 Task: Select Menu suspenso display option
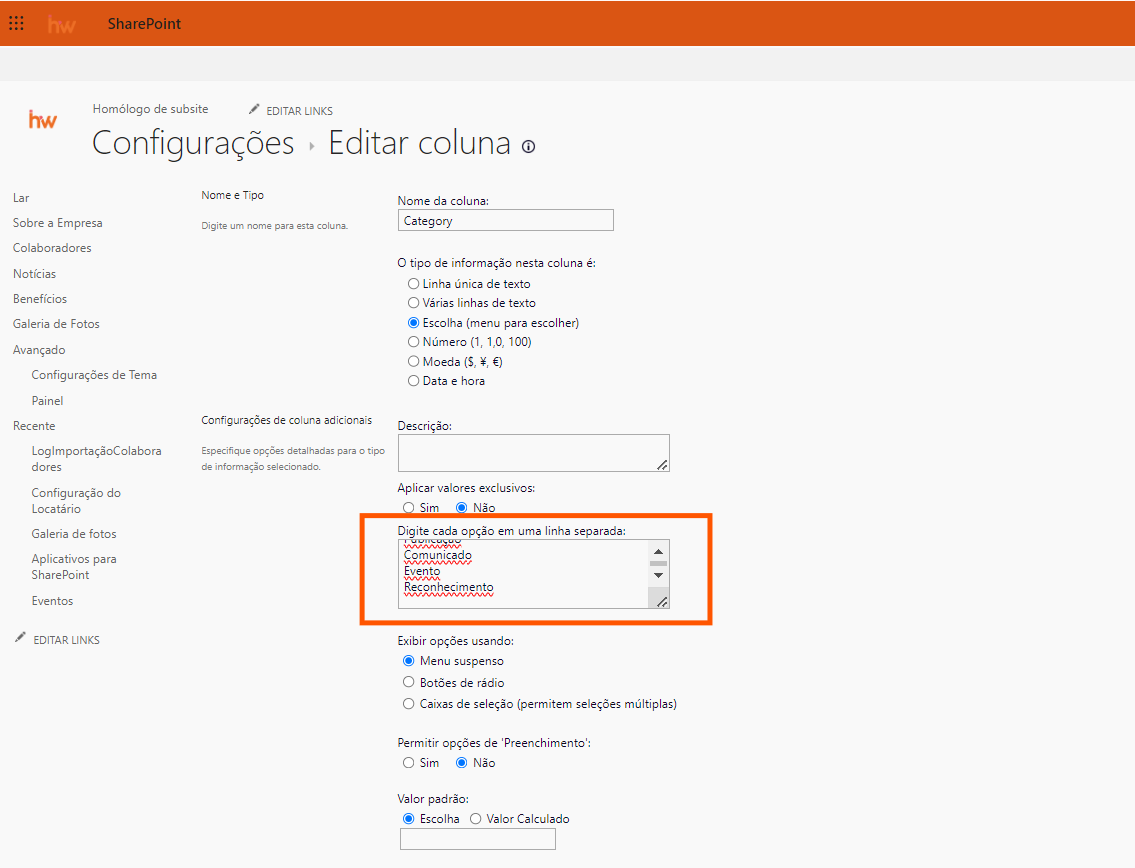pyautogui.click(x=408, y=661)
